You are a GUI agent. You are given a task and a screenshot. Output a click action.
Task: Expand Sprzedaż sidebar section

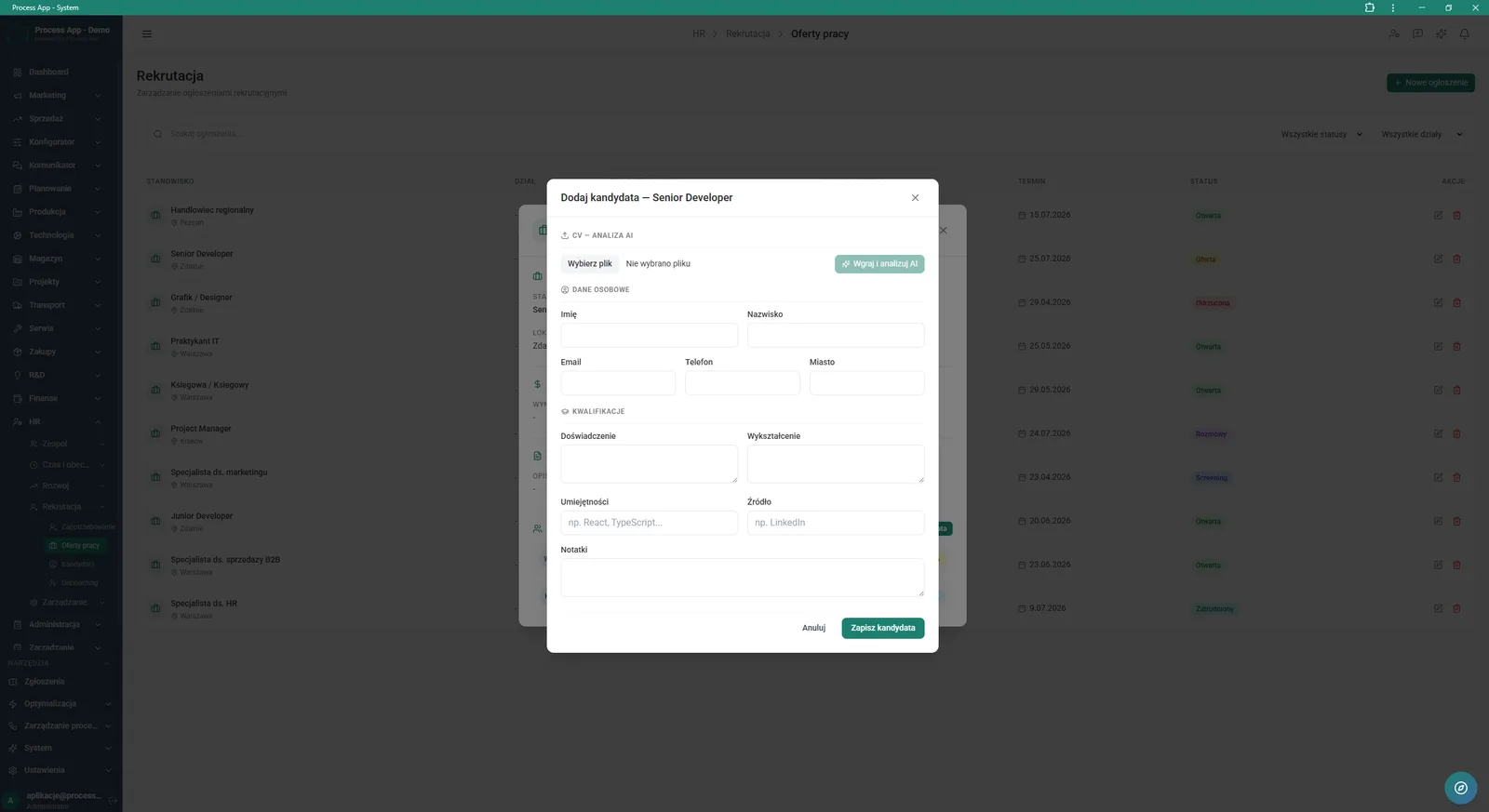point(56,119)
